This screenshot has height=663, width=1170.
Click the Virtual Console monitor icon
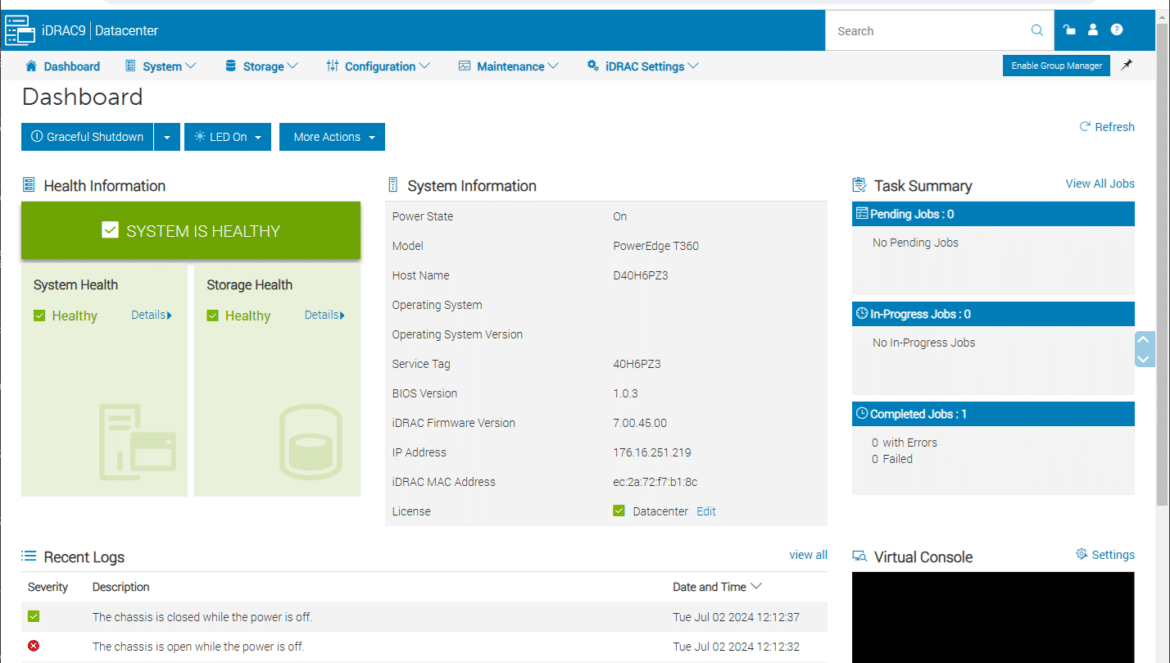tap(860, 556)
